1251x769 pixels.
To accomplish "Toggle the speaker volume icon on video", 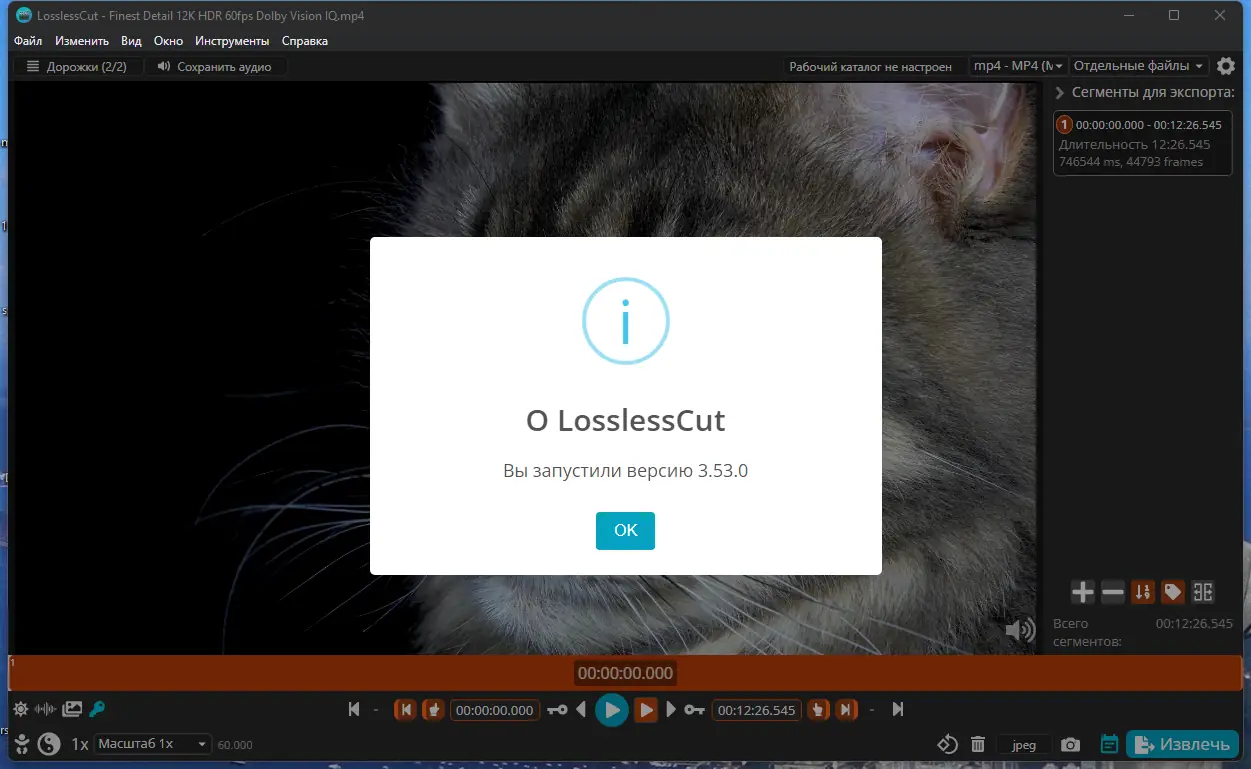I will pos(1020,630).
